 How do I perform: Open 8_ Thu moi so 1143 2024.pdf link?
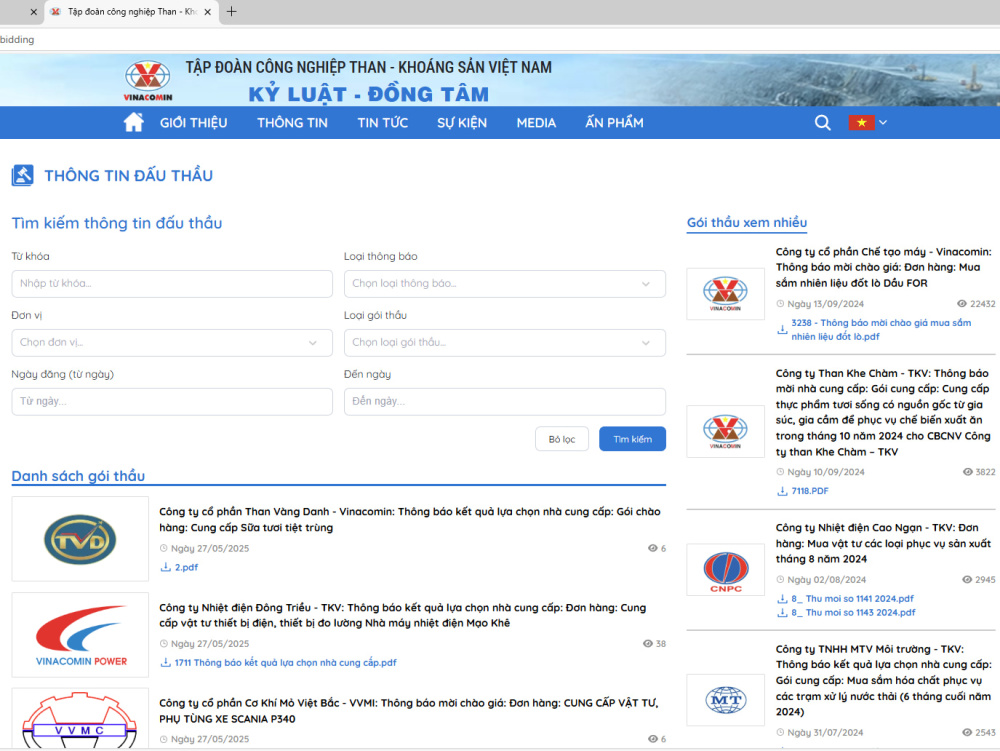(853, 613)
